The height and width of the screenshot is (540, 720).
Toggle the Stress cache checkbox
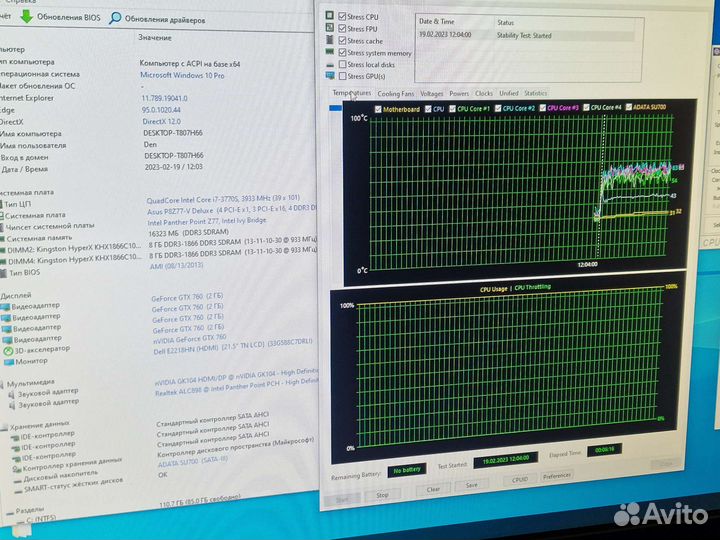click(x=342, y=40)
